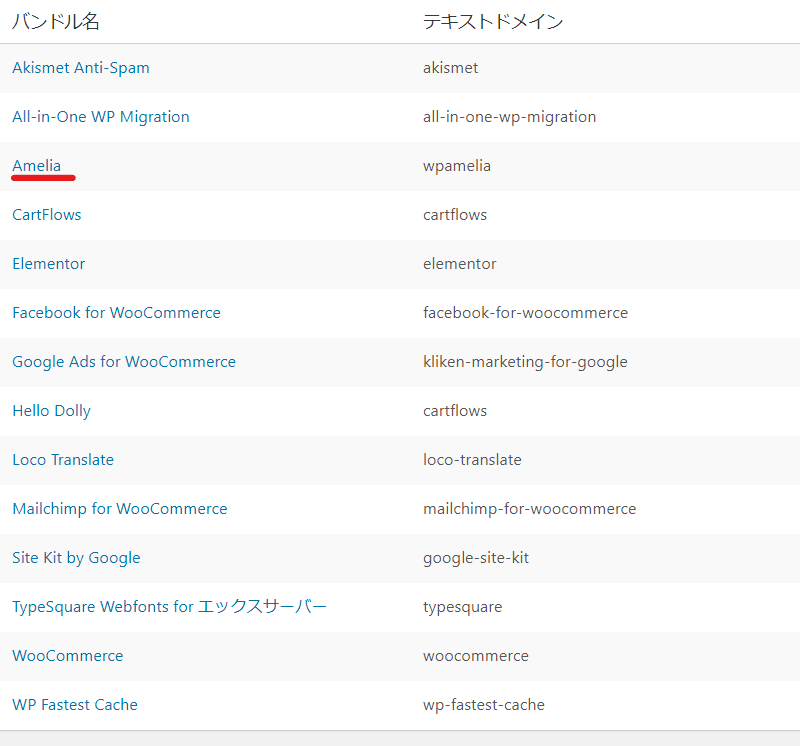Click the Amelia bundle link
Image resolution: width=800 pixels, height=746 pixels.
tap(36, 166)
